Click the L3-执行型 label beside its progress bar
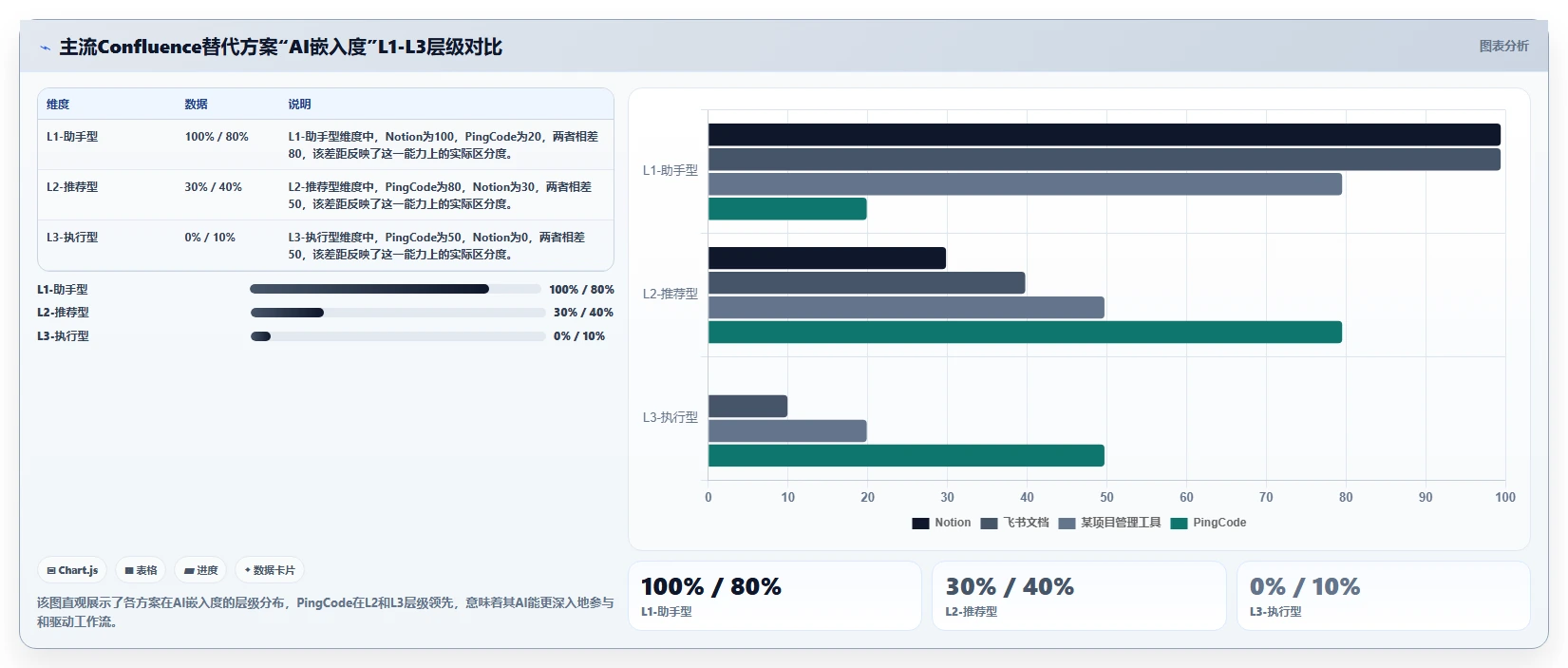Viewport: 1568px width, 668px height. [63, 336]
